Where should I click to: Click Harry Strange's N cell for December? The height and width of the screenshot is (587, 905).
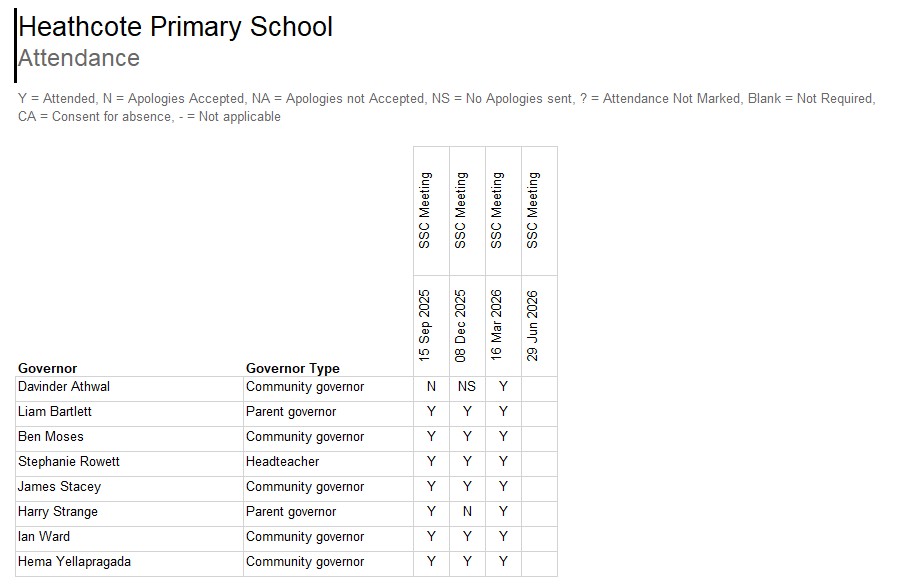click(467, 511)
